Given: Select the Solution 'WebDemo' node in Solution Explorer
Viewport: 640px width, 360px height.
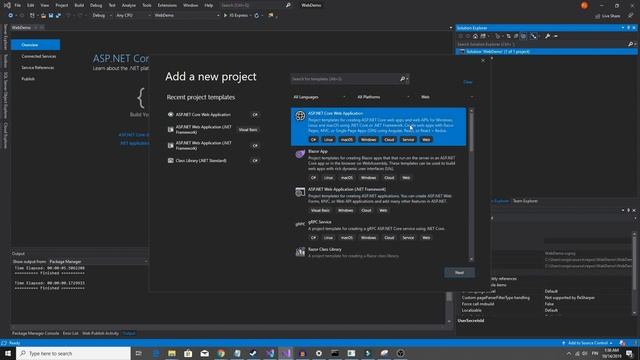Looking at the screenshot, I should click(546, 52).
